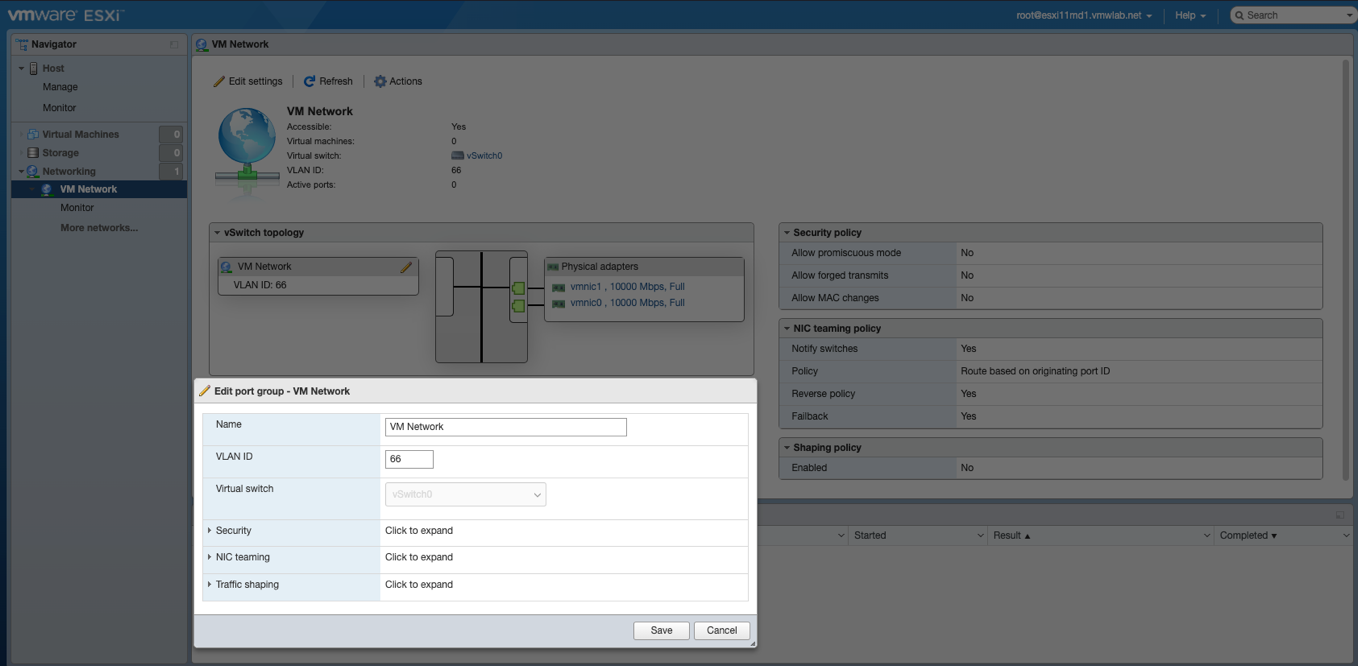Click the main panel vertical scrollbar
The height and width of the screenshot is (666, 1358).
pos(1346,269)
